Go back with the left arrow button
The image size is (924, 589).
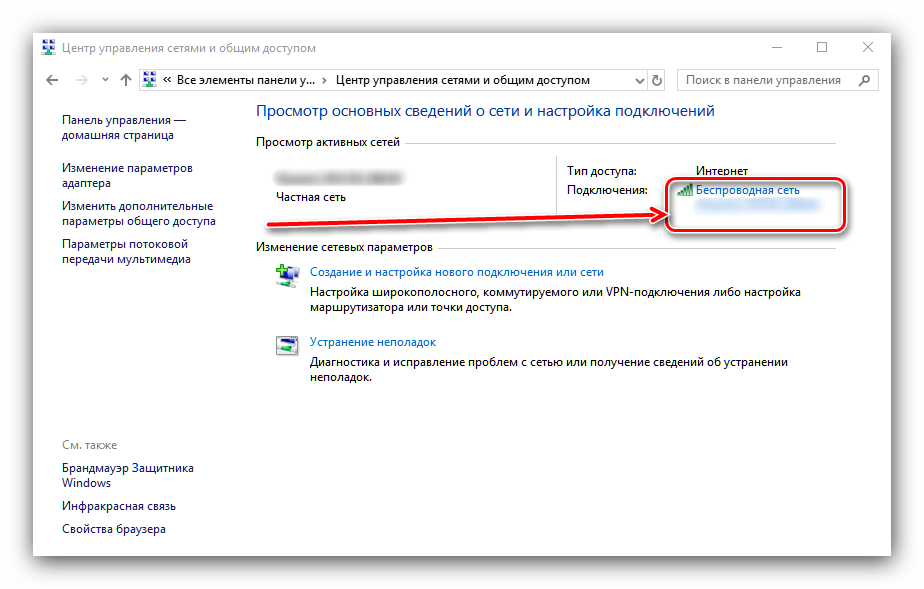52,80
